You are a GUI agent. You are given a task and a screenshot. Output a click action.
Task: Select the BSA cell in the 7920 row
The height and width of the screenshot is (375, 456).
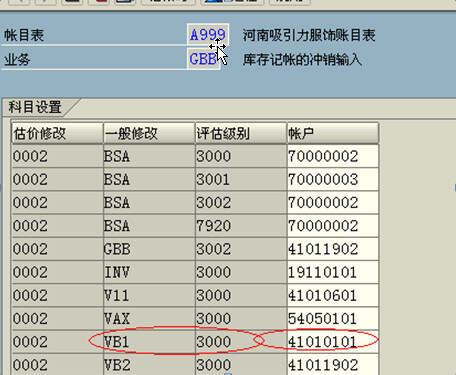pyautogui.click(x=149, y=226)
